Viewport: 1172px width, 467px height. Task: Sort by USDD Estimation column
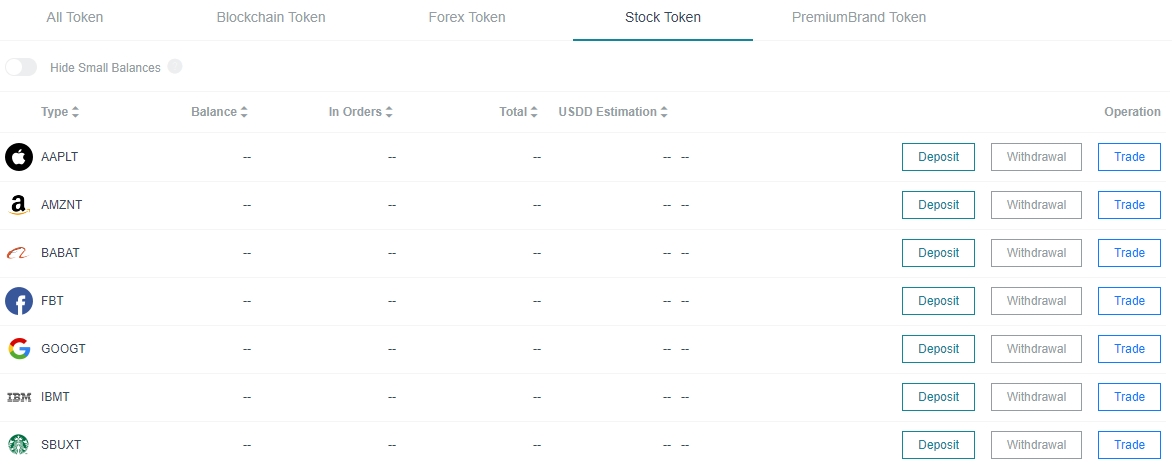point(613,112)
